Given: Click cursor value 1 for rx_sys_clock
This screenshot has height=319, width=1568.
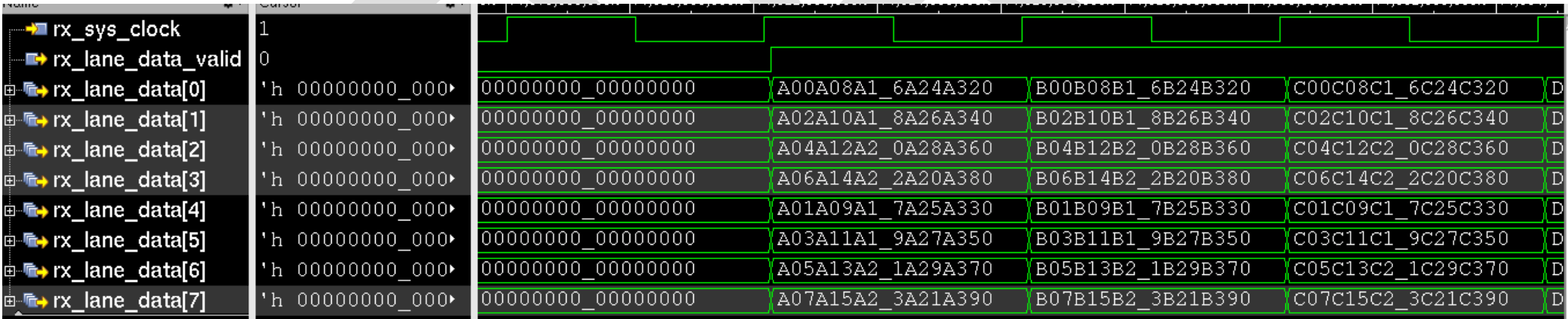Looking at the screenshot, I should [264, 29].
